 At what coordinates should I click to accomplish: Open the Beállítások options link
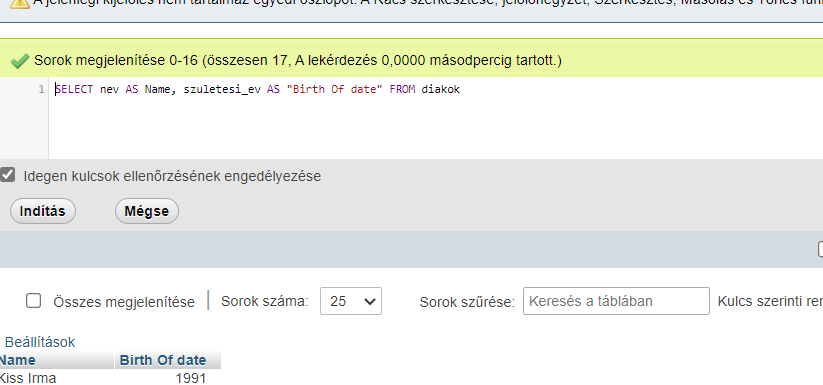click(x=40, y=343)
